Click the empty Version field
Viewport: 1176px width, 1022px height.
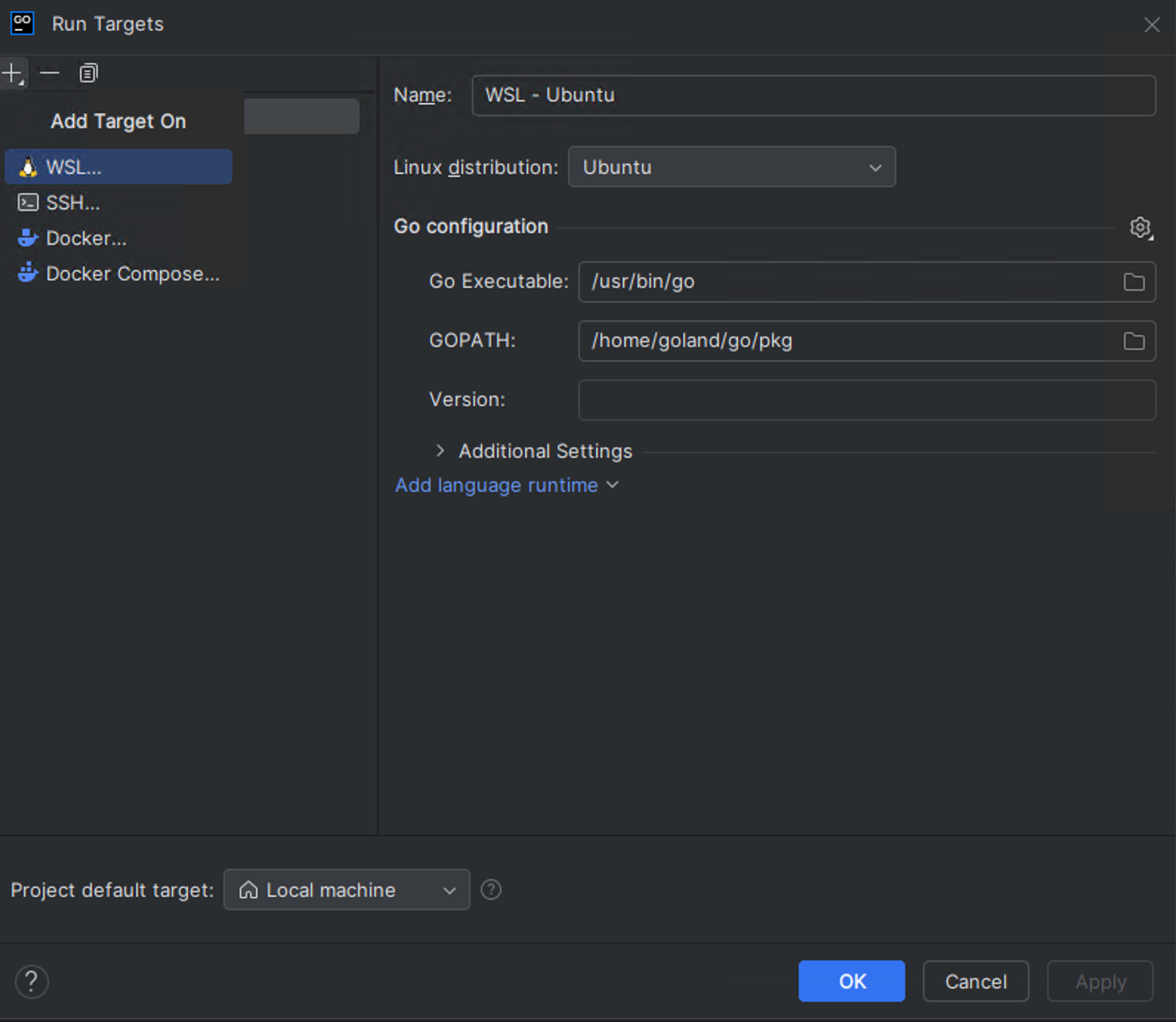(866, 400)
